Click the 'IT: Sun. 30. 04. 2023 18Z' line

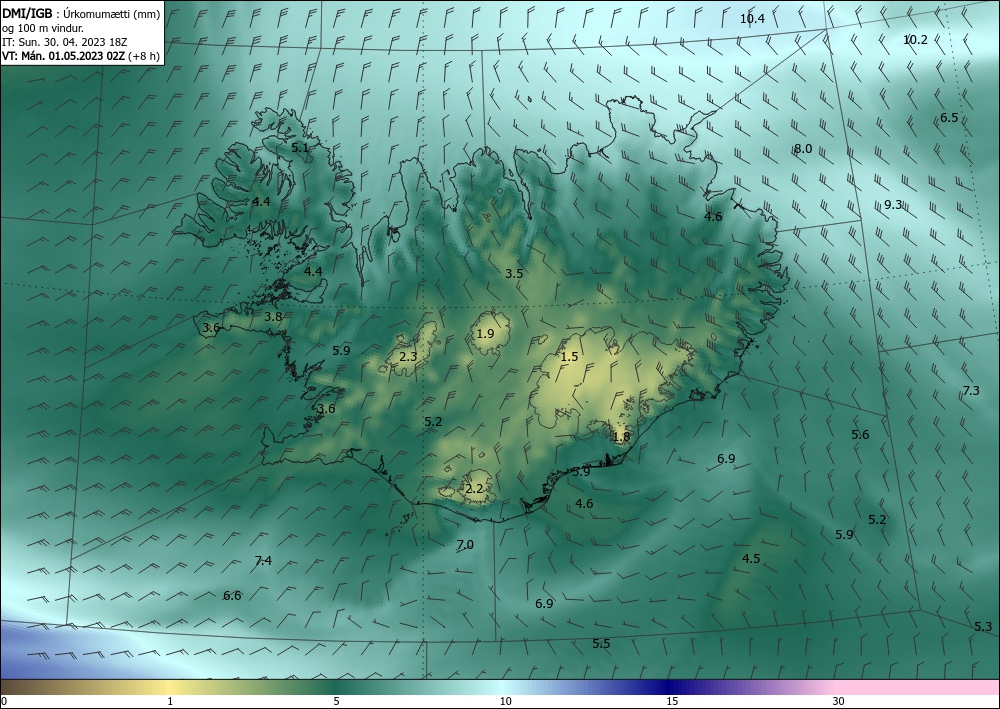point(64,42)
